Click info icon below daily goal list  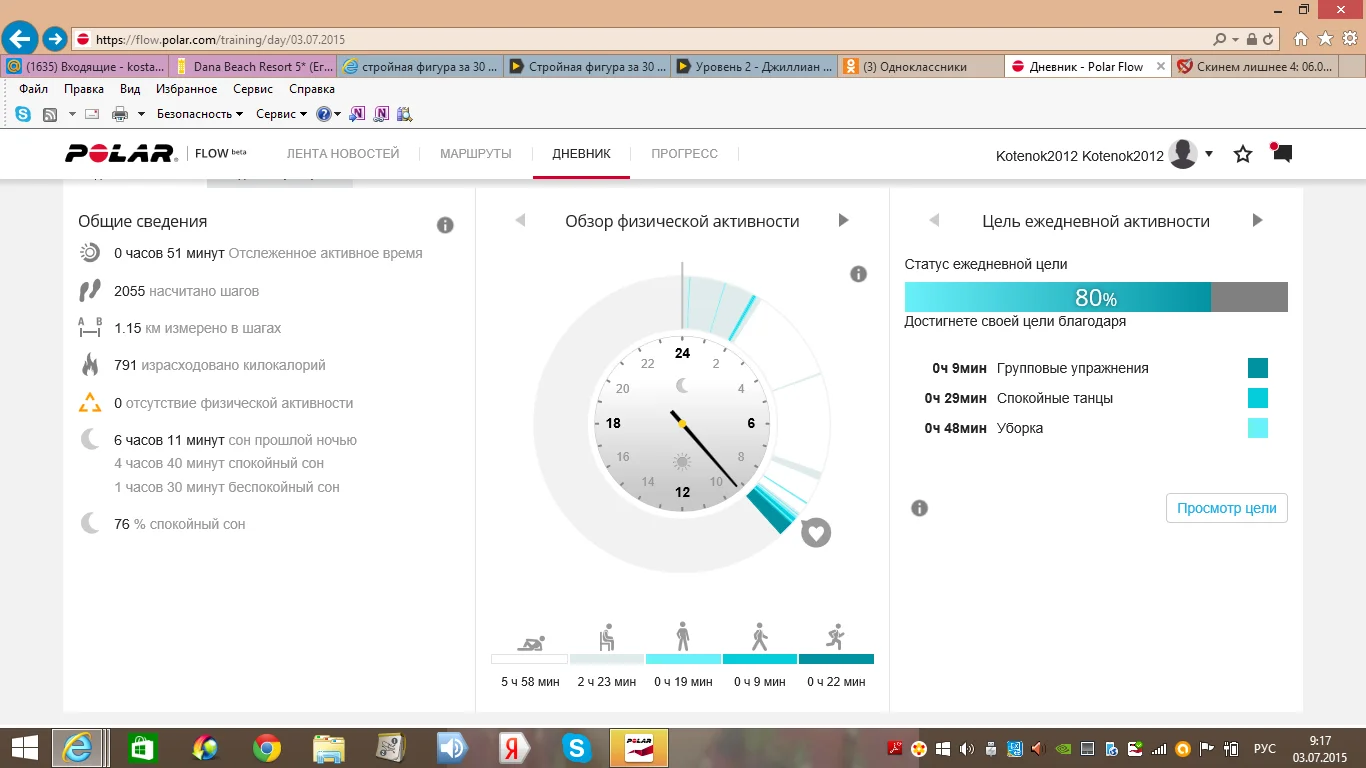pyautogui.click(x=919, y=508)
